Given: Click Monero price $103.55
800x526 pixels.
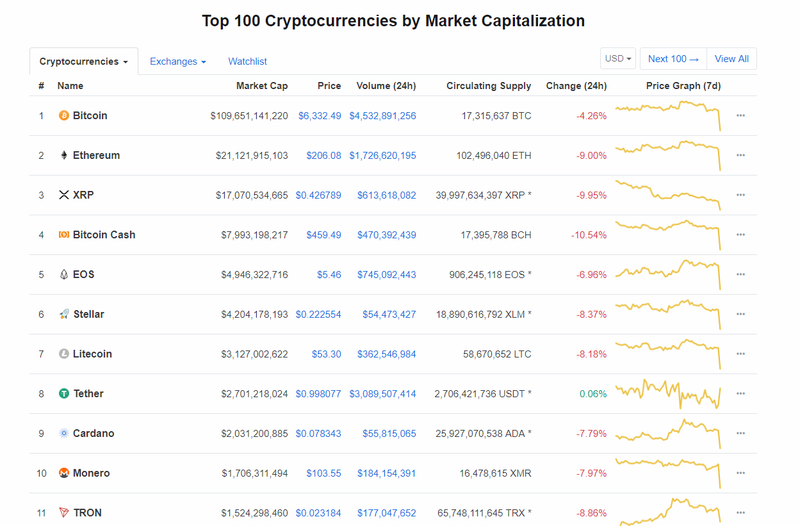Looking at the screenshot, I should pyautogui.click(x=324, y=473).
